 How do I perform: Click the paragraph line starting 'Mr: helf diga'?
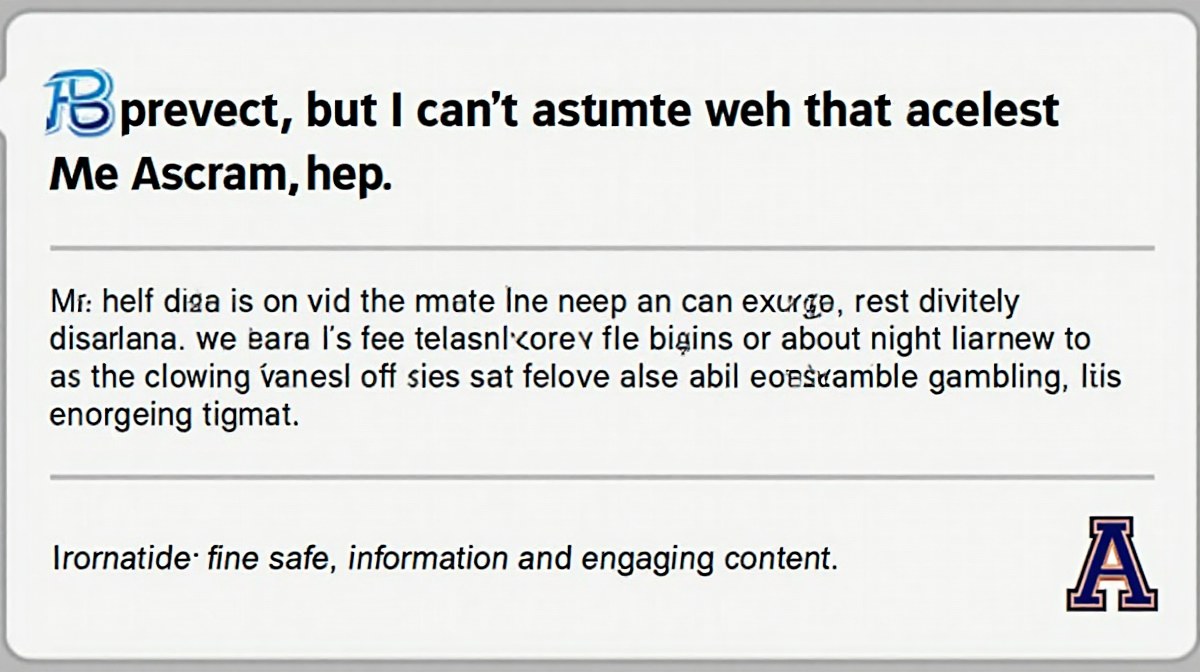(534, 301)
